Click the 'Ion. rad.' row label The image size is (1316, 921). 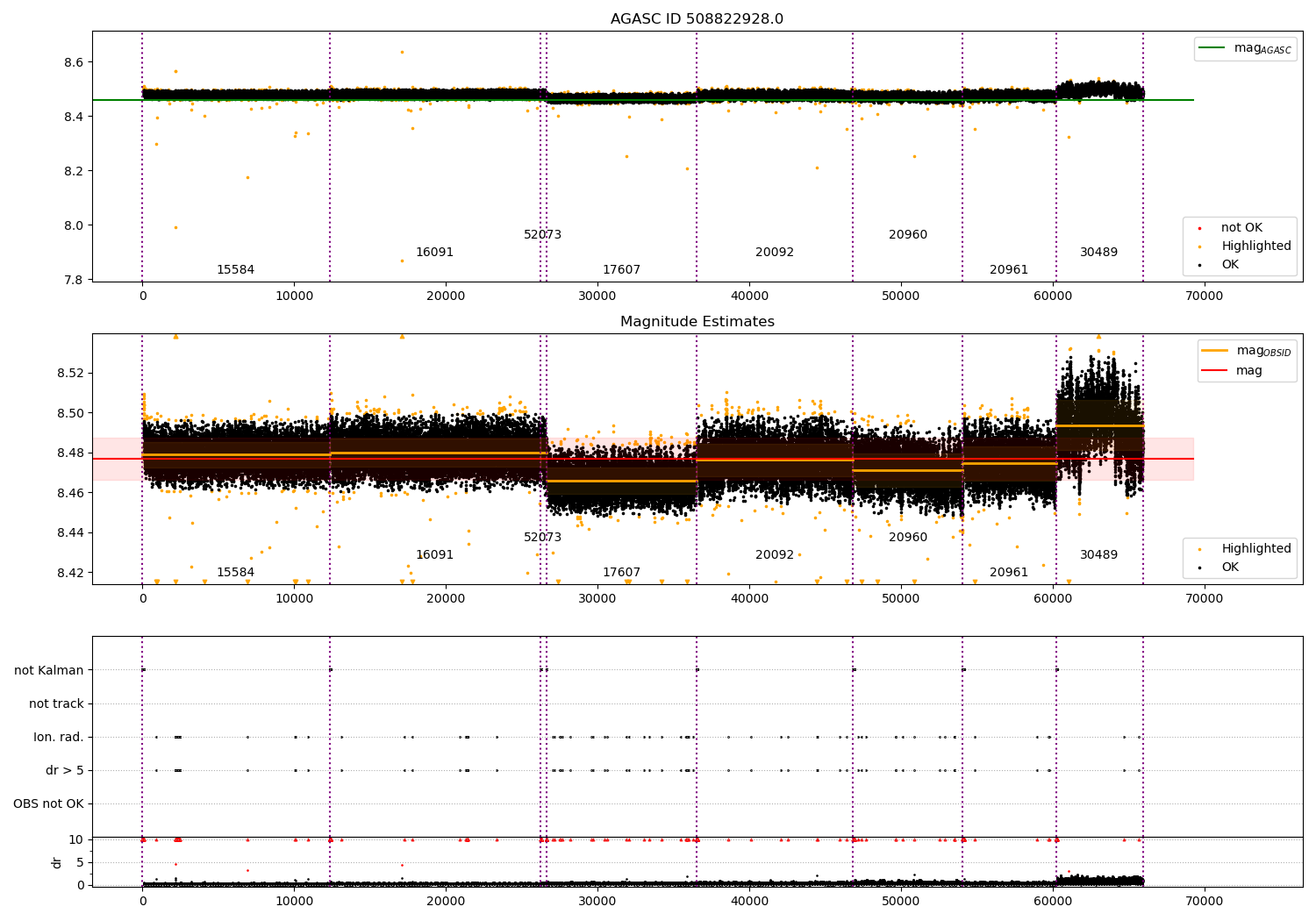pyautogui.click(x=59, y=738)
